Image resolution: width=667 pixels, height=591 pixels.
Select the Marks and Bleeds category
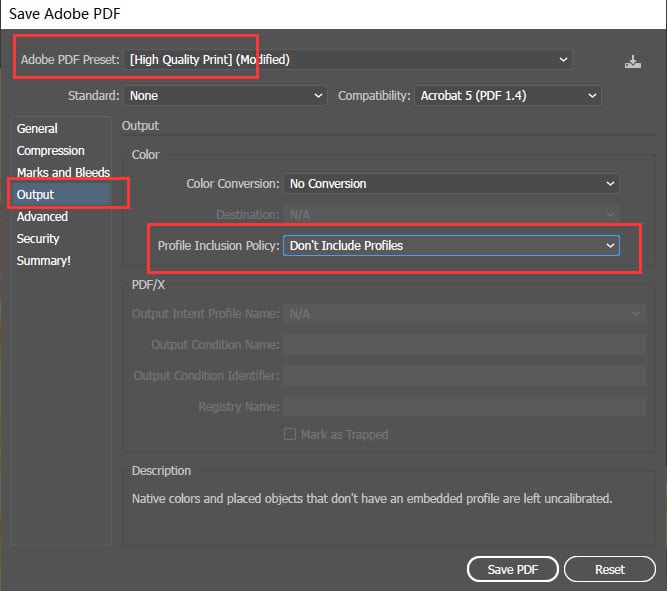point(63,172)
